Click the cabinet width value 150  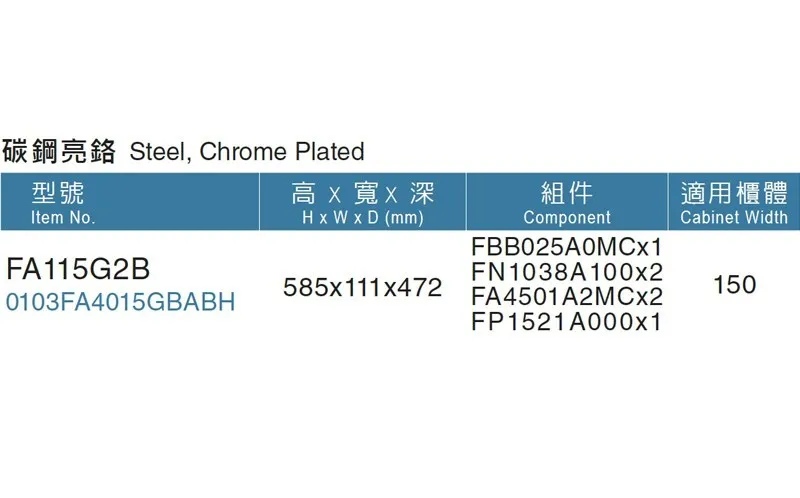(734, 285)
